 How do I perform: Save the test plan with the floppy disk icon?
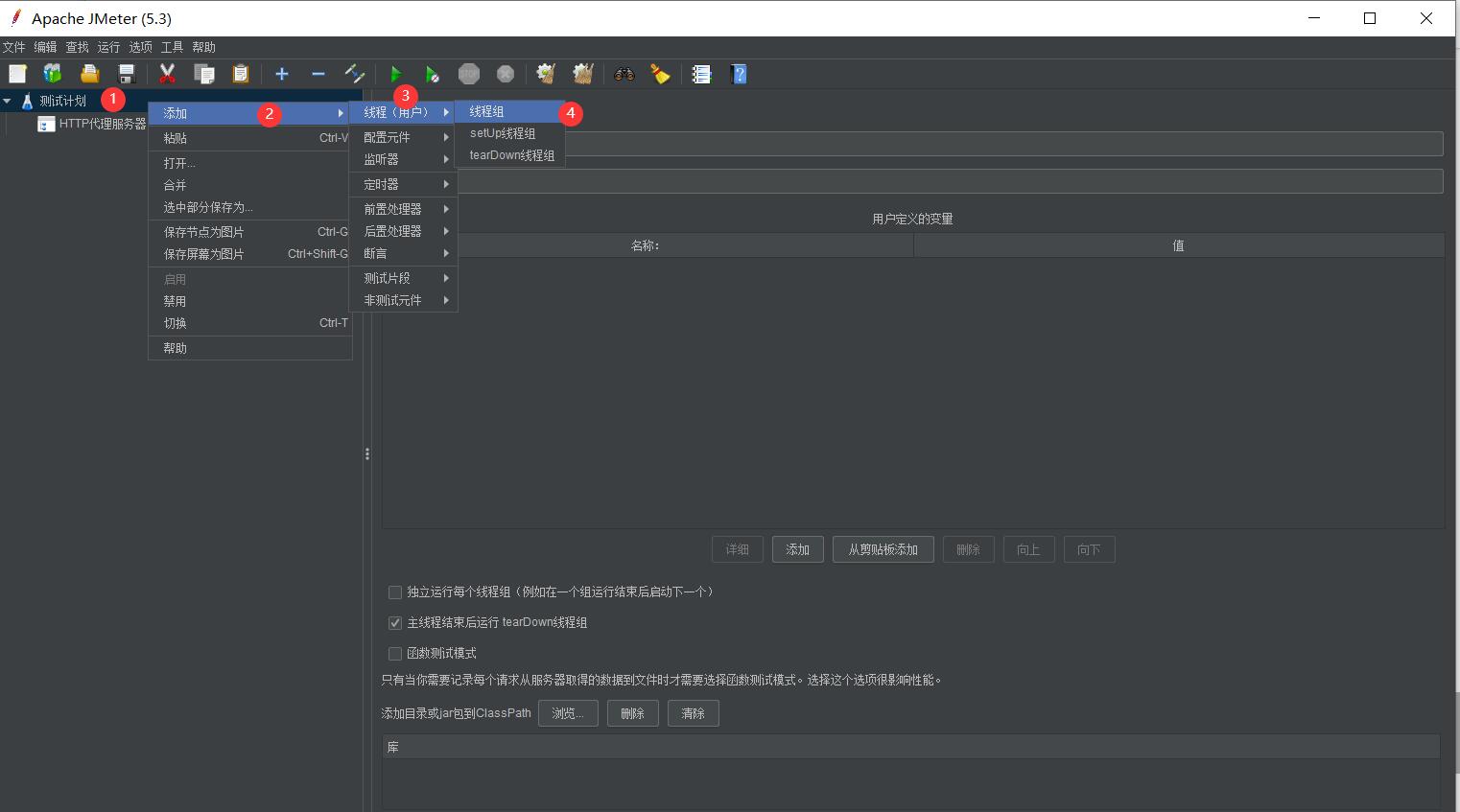point(126,74)
